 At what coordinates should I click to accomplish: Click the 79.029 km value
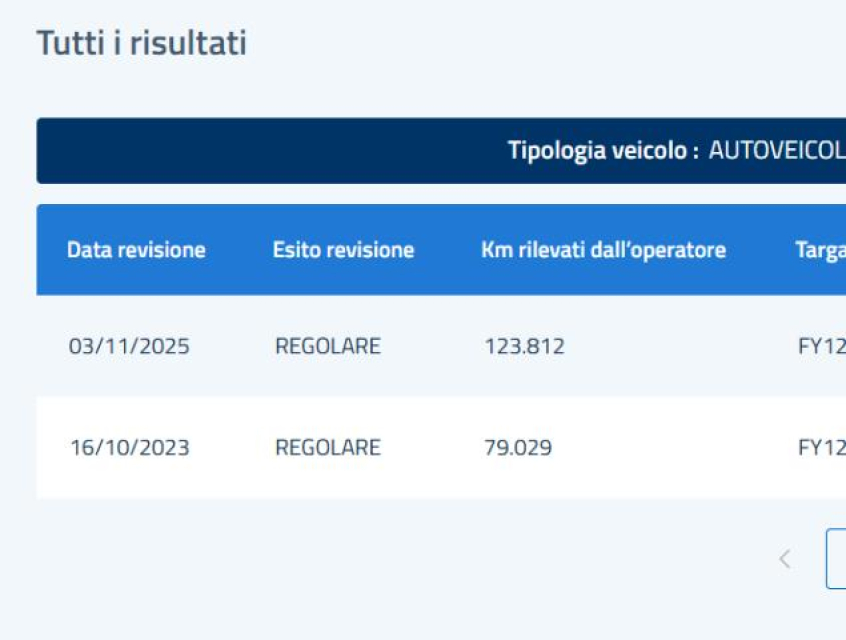point(517,447)
